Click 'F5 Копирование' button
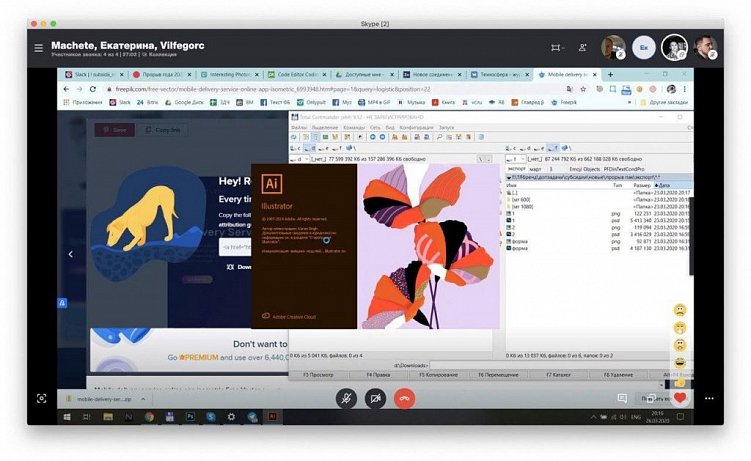751x461 pixels. pos(438,375)
